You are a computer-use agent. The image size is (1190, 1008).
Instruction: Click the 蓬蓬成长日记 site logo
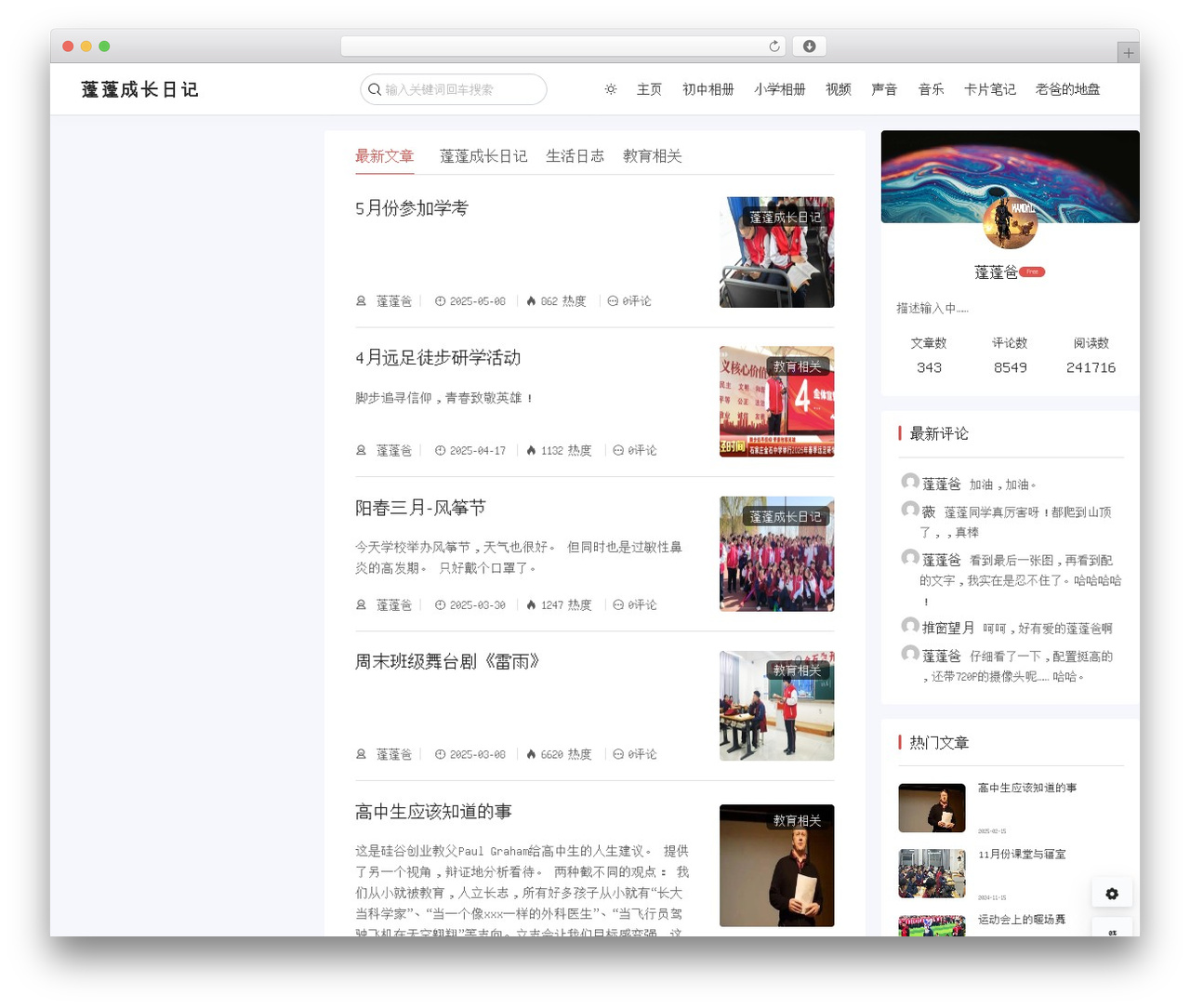click(x=139, y=89)
